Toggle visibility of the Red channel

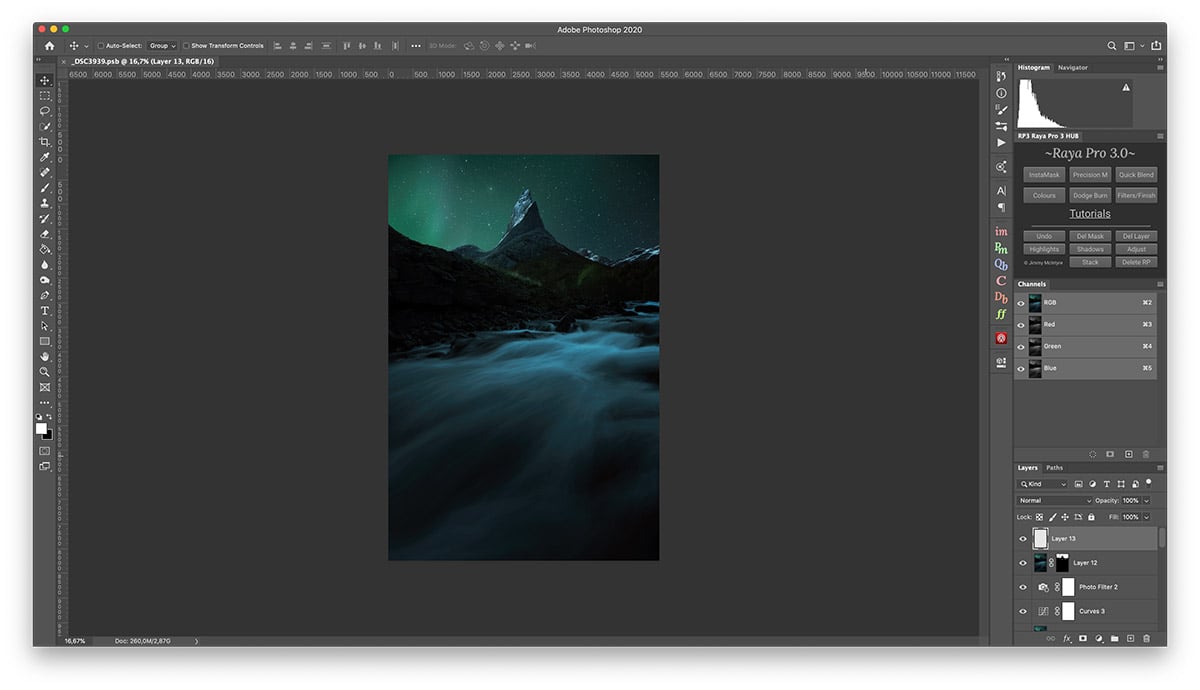[x=1021, y=325]
